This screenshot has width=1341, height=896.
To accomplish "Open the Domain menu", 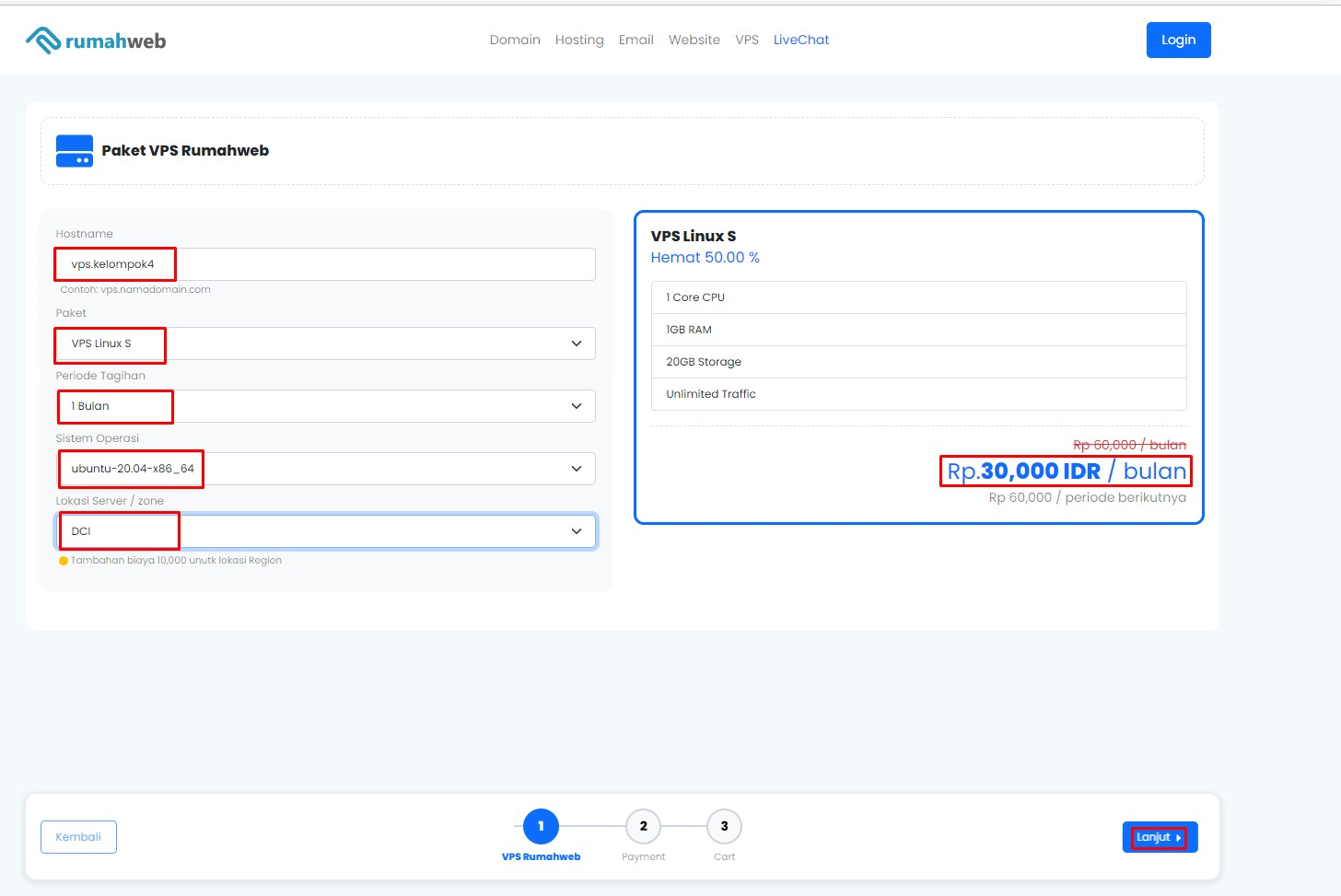I will (x=515, y=40).
